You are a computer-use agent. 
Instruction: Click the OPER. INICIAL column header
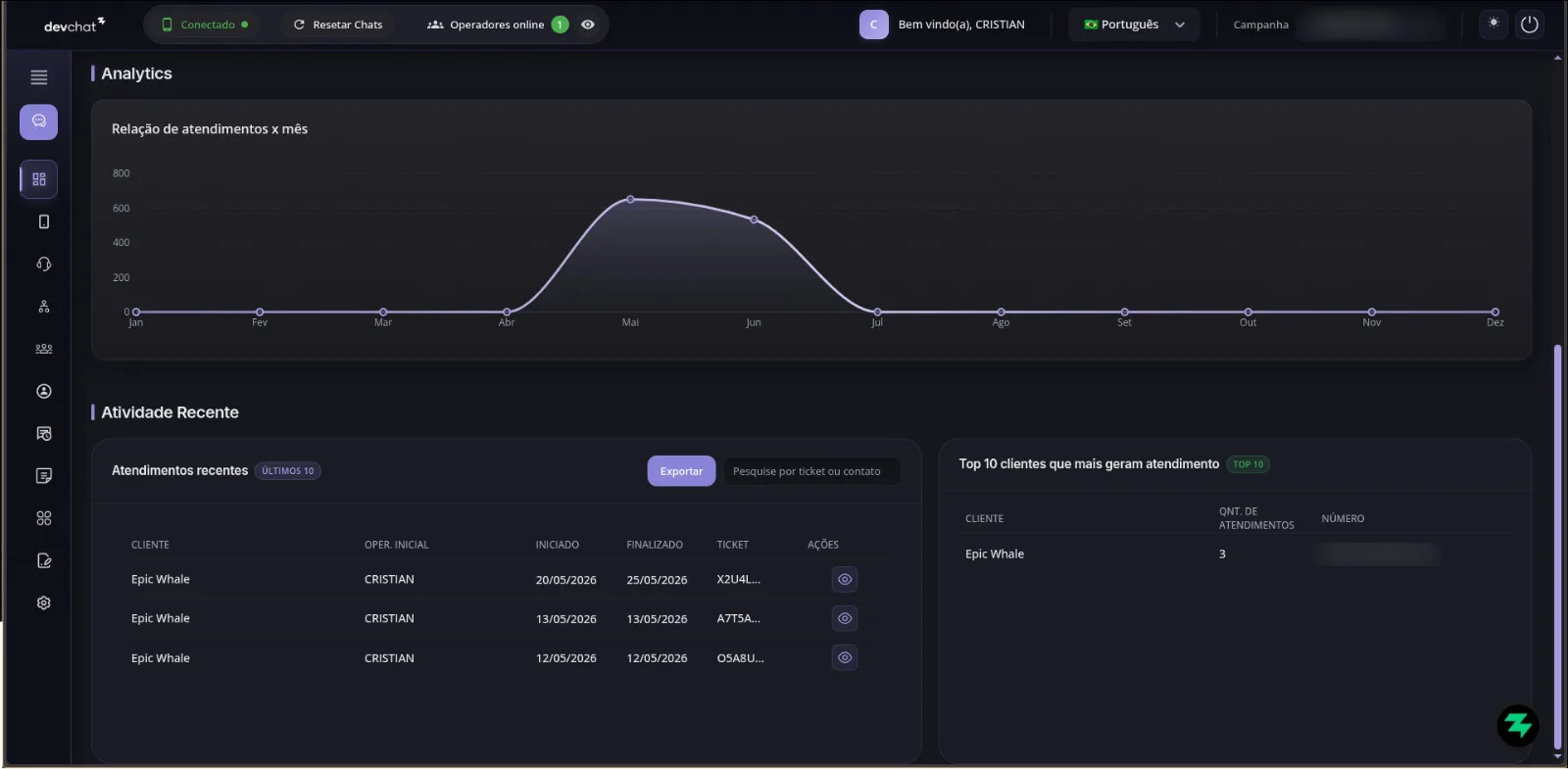396,545
